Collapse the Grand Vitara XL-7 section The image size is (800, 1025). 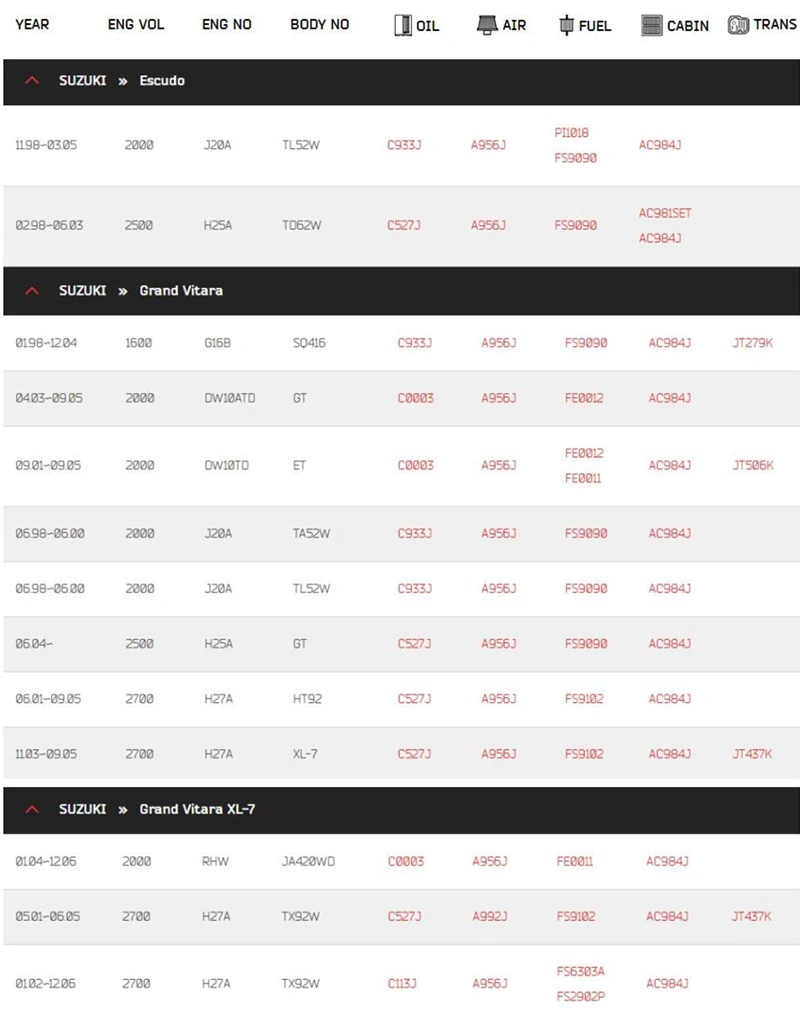coord(32,809)
